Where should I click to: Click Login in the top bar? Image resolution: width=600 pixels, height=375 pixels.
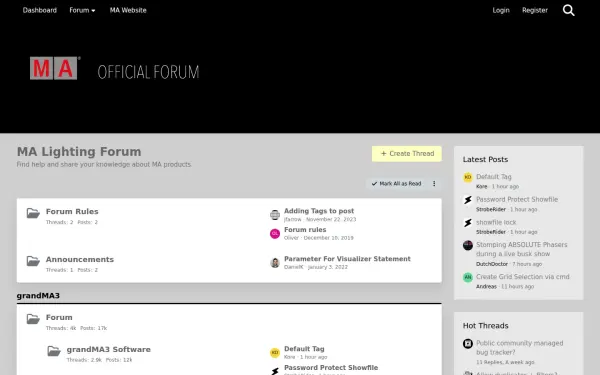pos(501,10)
